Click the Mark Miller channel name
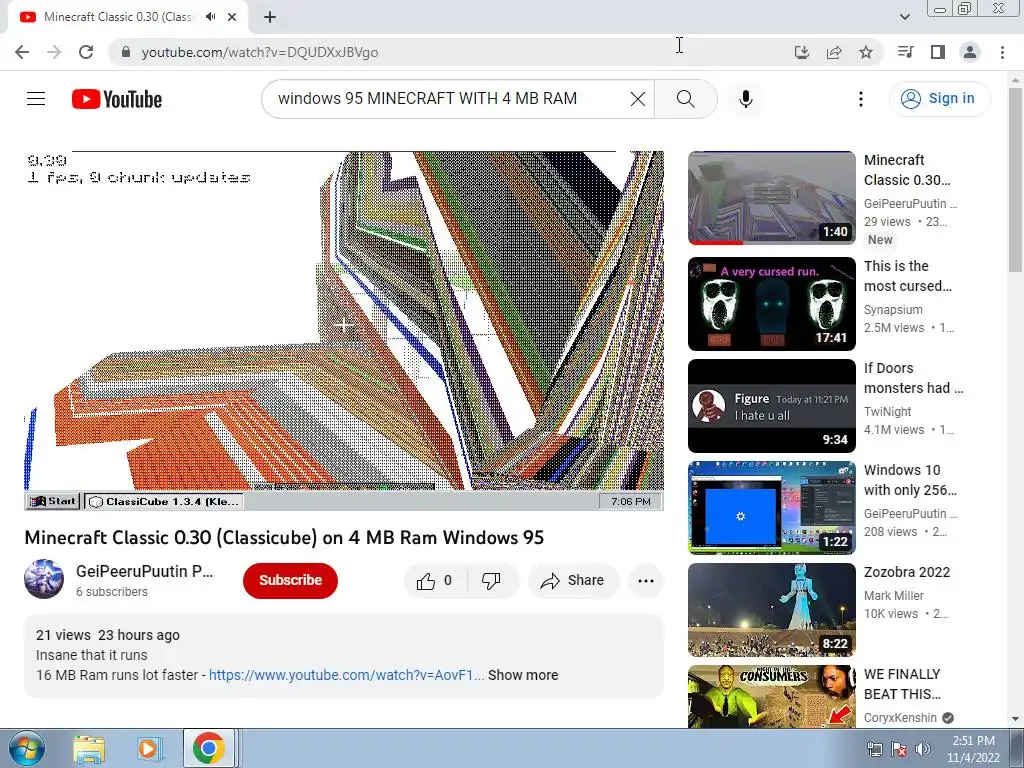The height and width of the screenshot is (768, 1024). (x=894, y=596)
